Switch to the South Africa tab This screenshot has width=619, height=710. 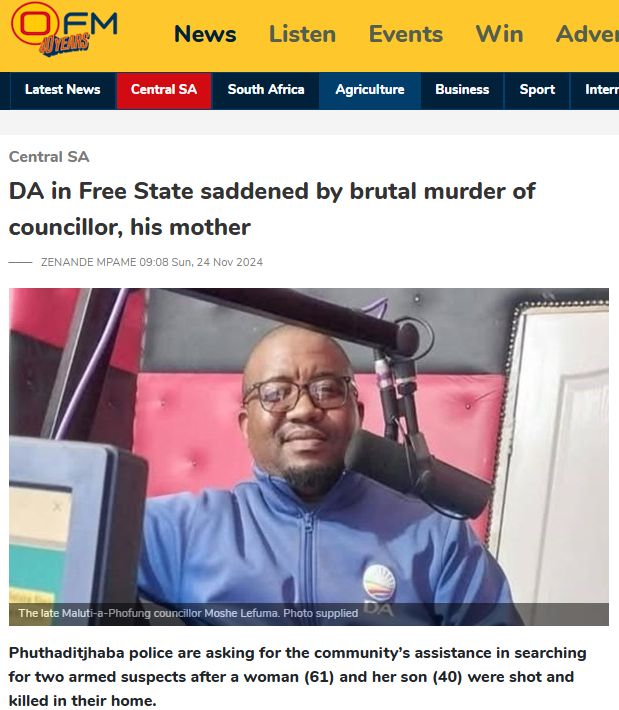pos(266,90)
